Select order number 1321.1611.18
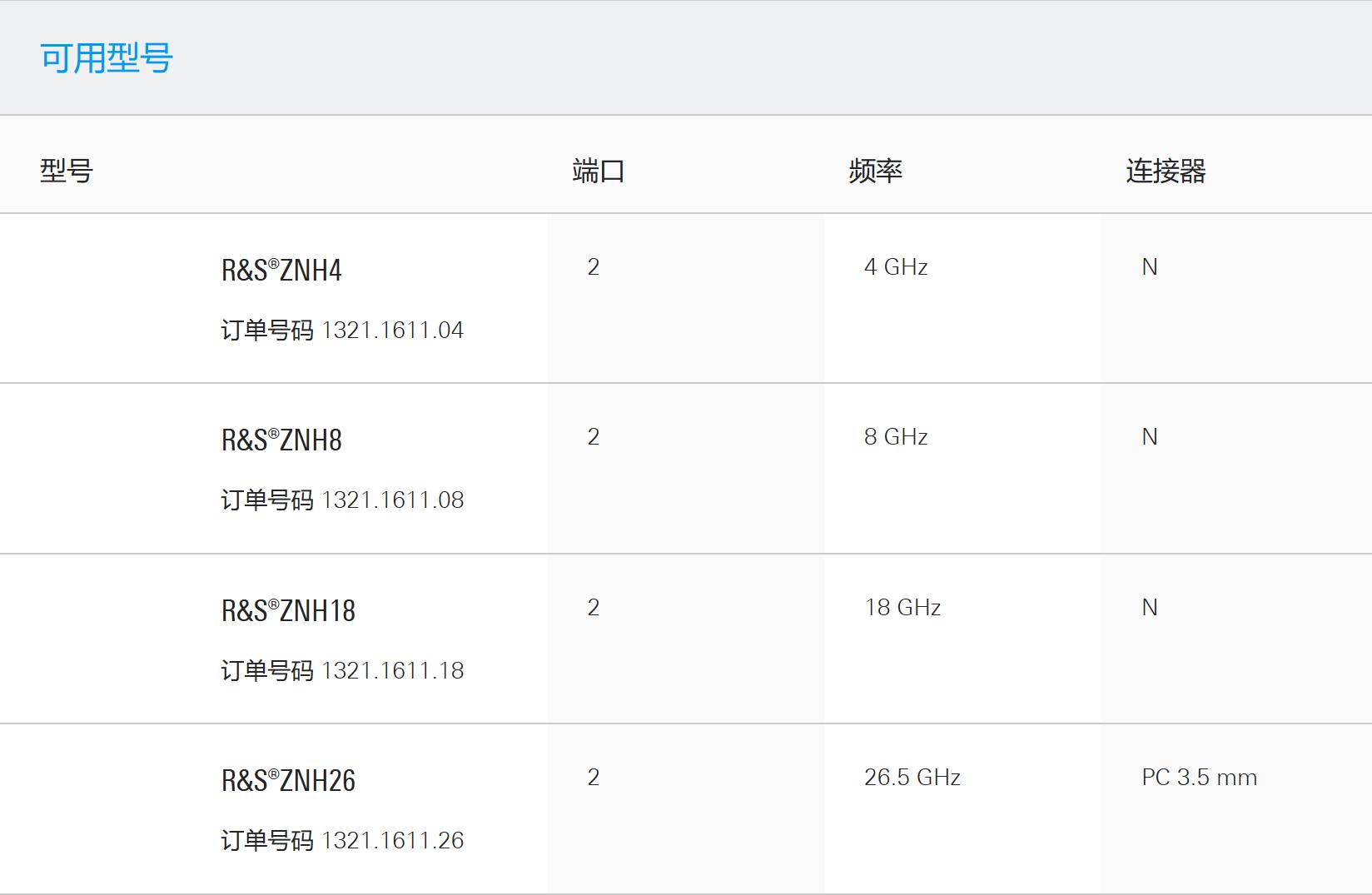 (392, 671)
